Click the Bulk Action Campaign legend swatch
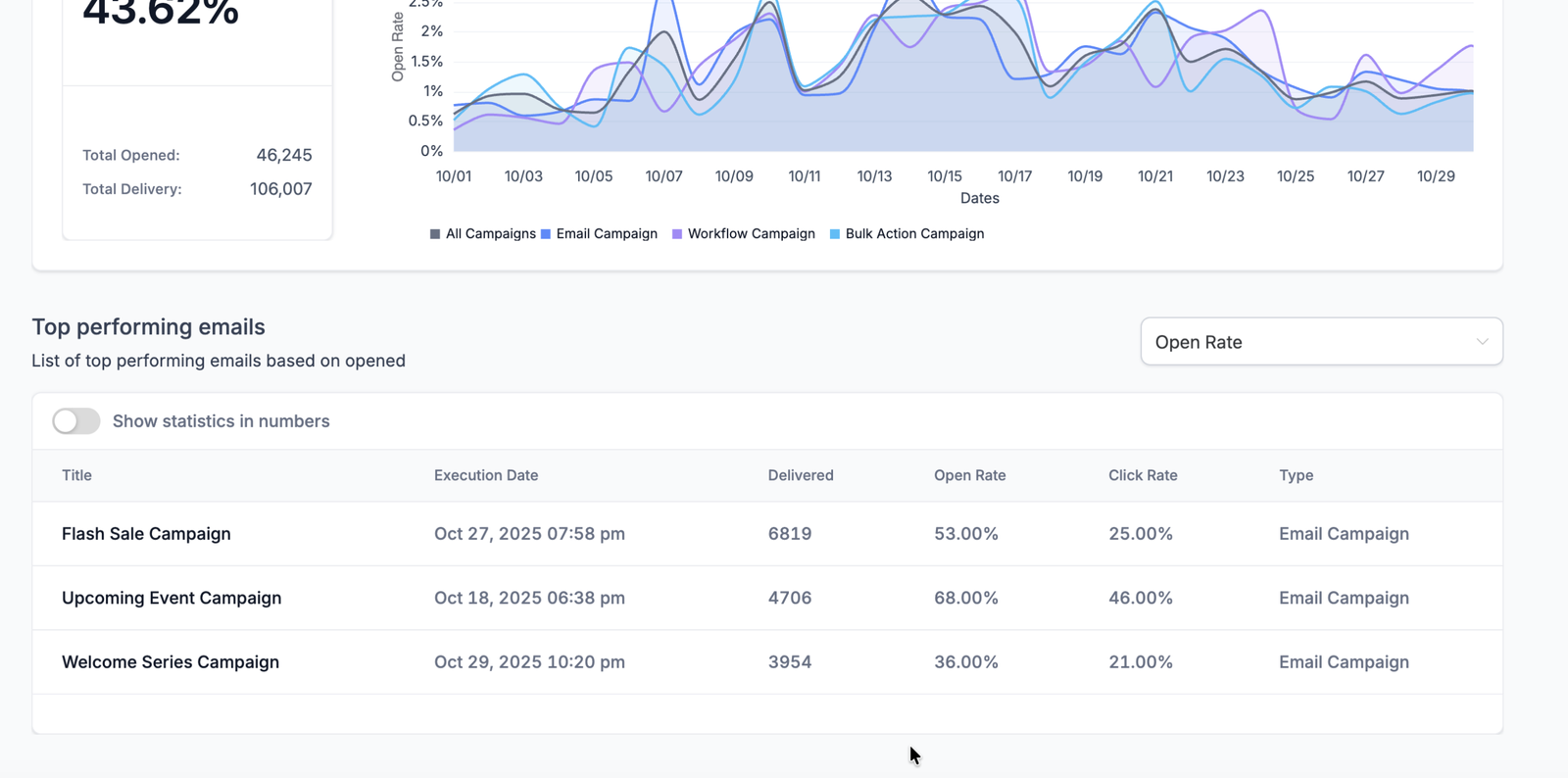1568x778 pixels. coord(835,234)
